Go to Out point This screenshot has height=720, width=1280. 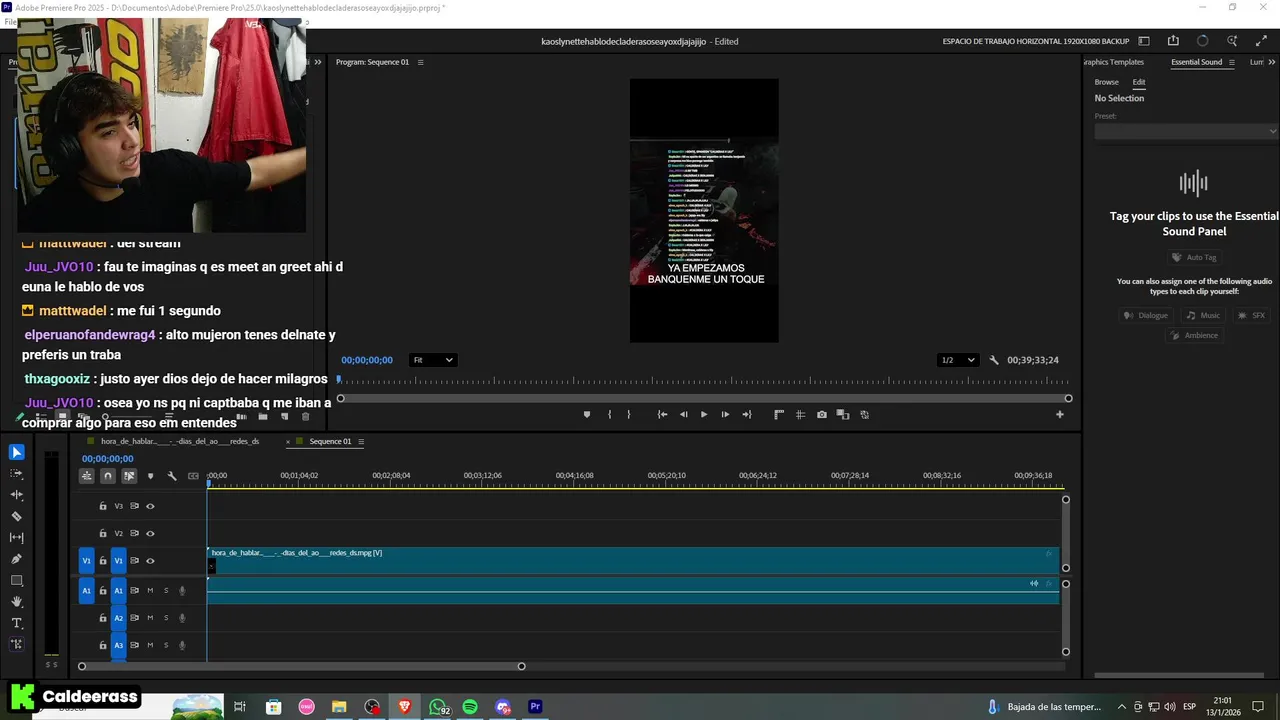(746, 414)
